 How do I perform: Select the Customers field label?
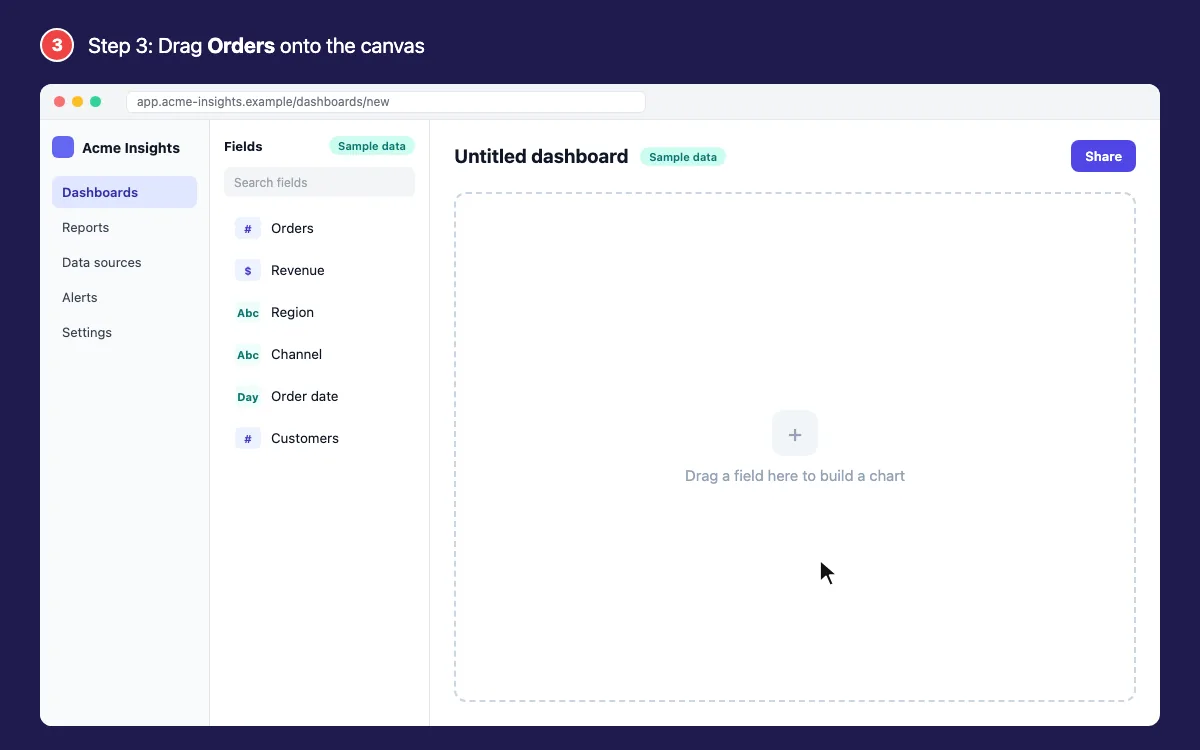305,438
